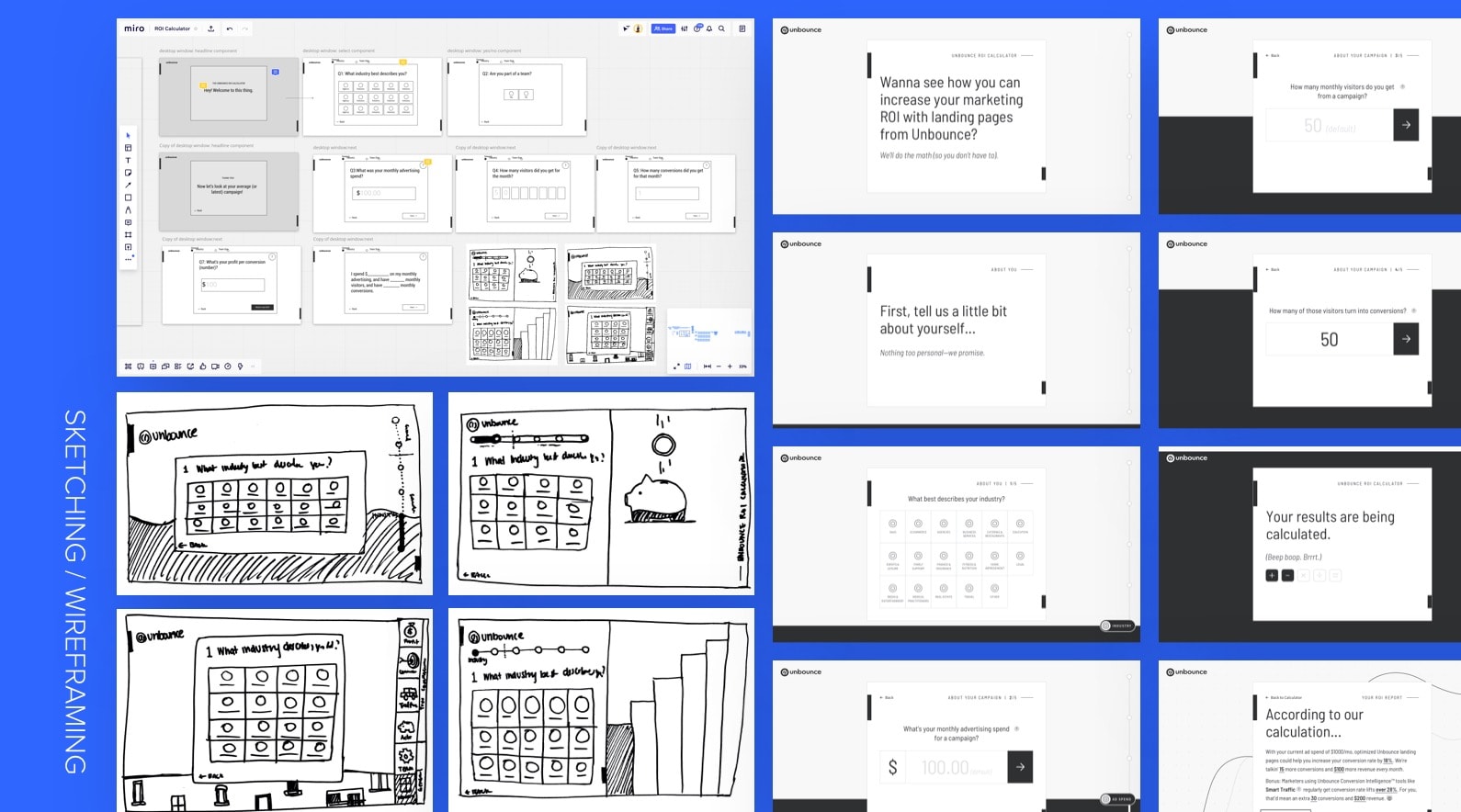
Task: Enter fullscreen via diagonal arrows icon
Action: (x=676, y=366)
